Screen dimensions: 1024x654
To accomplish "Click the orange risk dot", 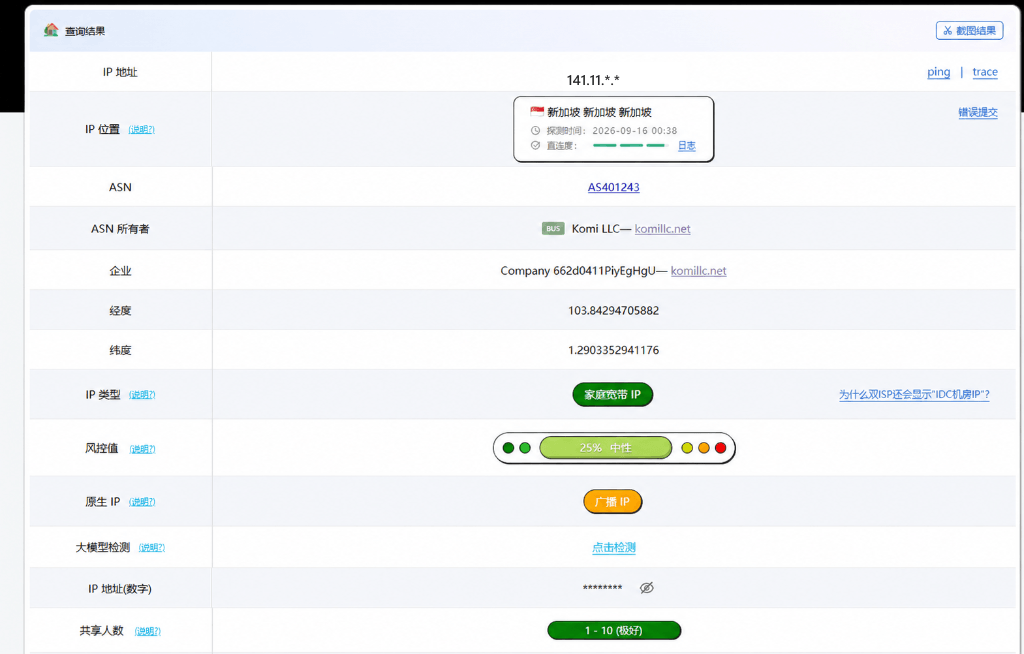I will click(703, 448).
